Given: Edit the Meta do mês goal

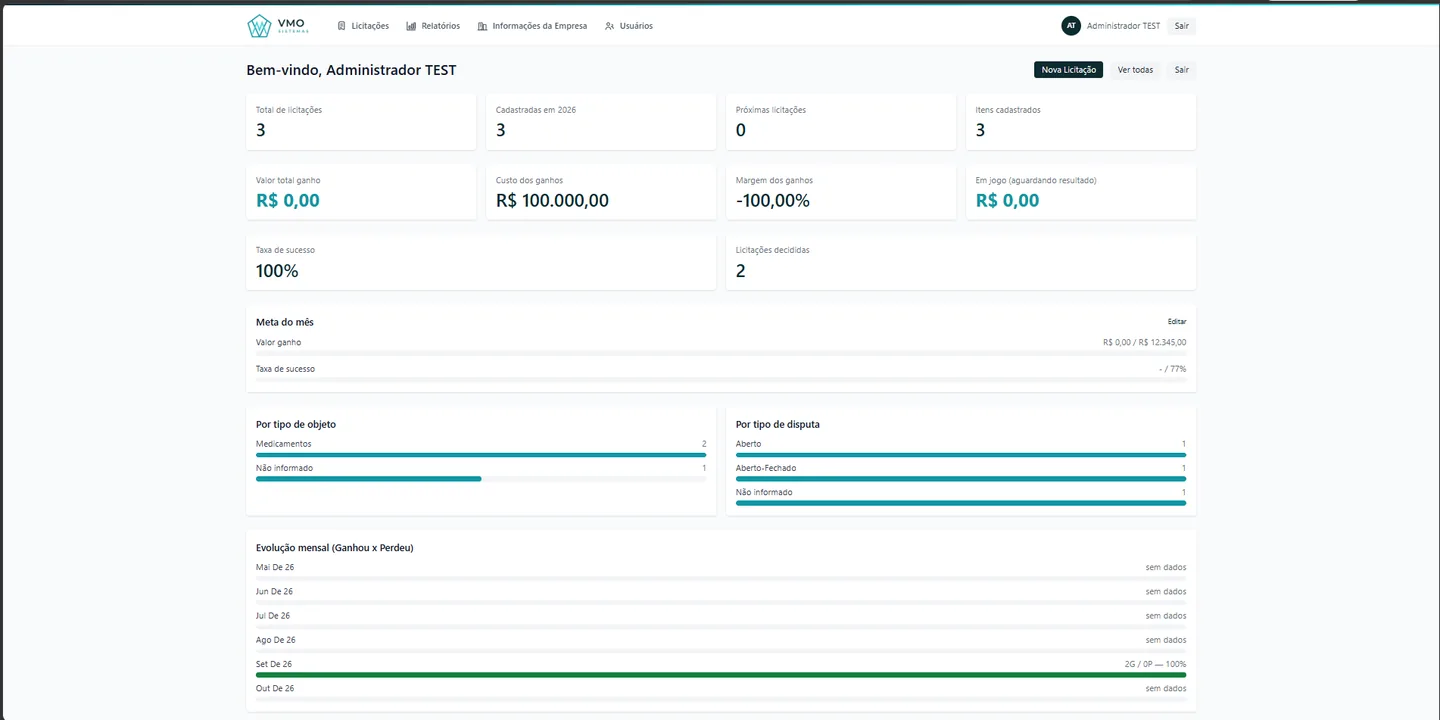Looking at the screenshot, I should [x=1177, y=322].
